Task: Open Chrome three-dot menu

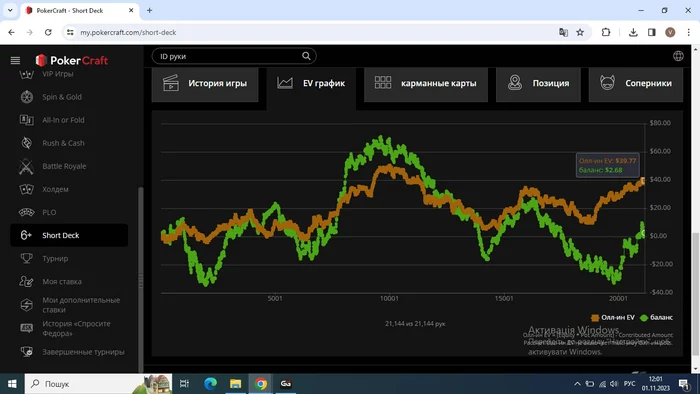Action: 688,32
